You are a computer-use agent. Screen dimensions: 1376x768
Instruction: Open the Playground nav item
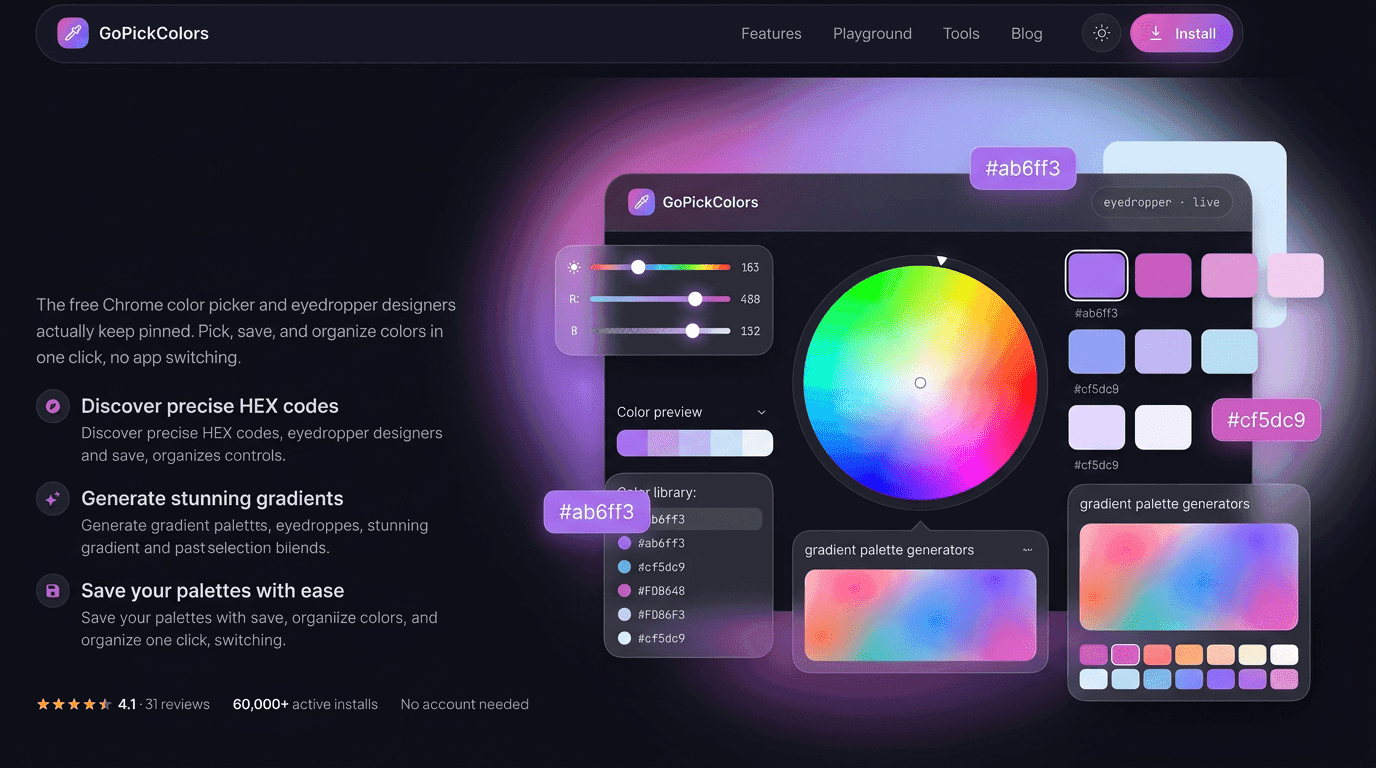click(872, 33)
